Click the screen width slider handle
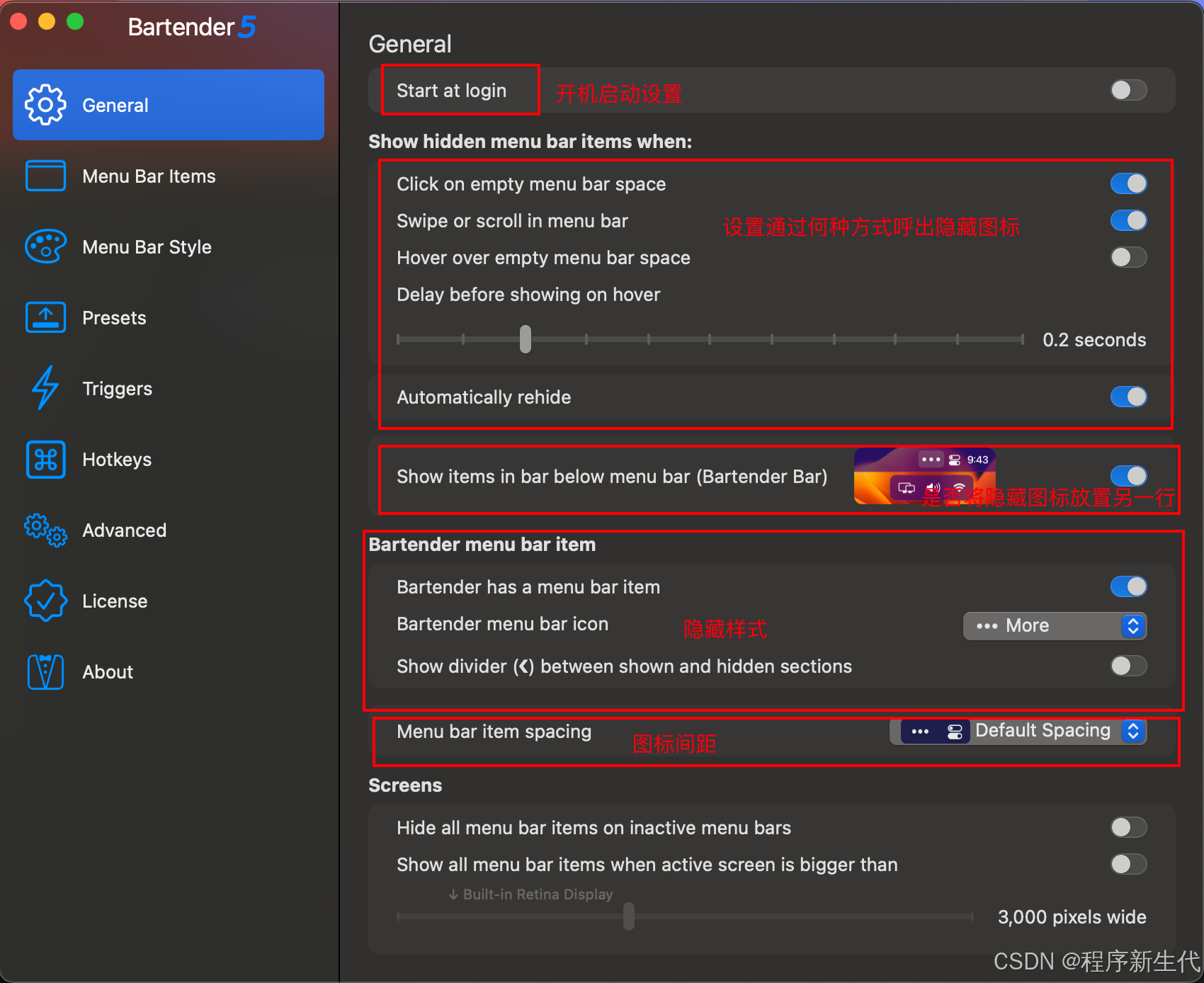The width and height of the screenshot is (1204, 983). [x=629, y=916]
